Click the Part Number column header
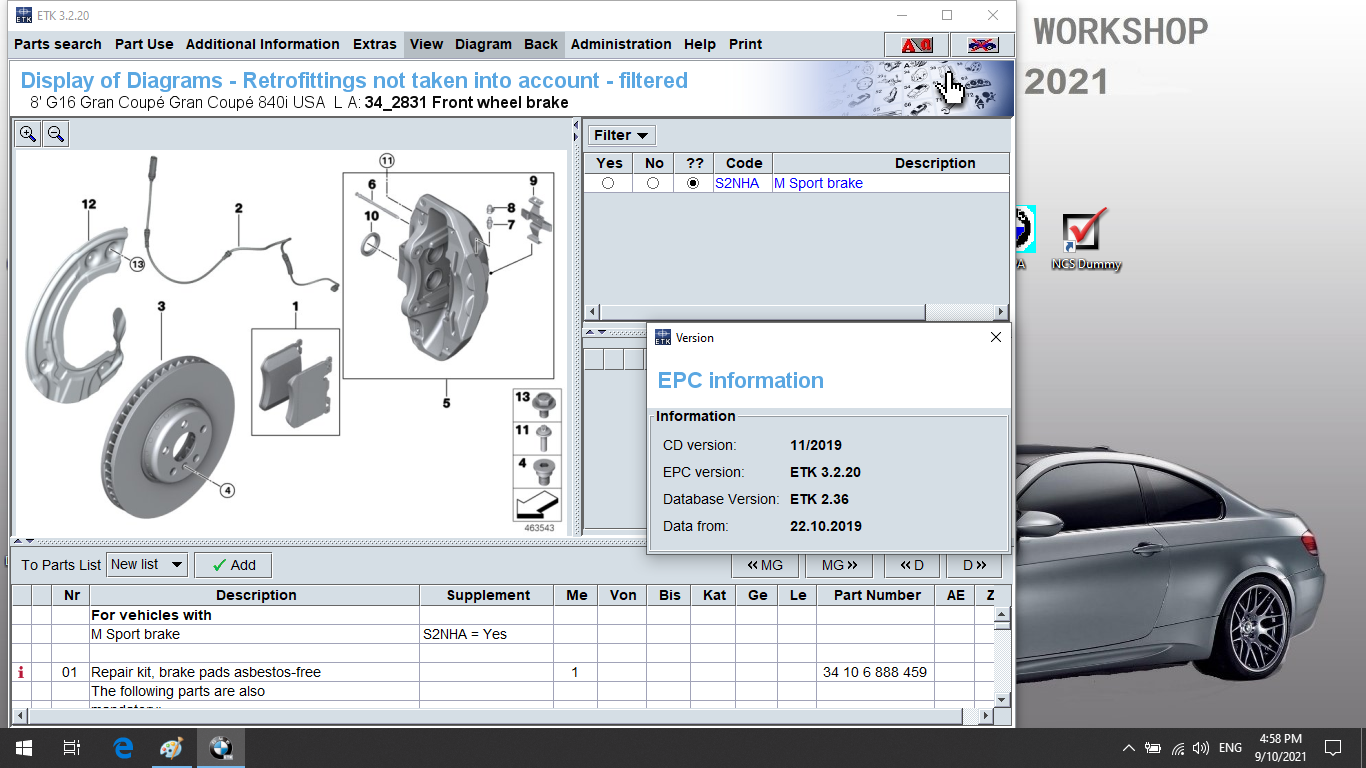The width and height of the screenshot is (1366, 768). [876, 595]
